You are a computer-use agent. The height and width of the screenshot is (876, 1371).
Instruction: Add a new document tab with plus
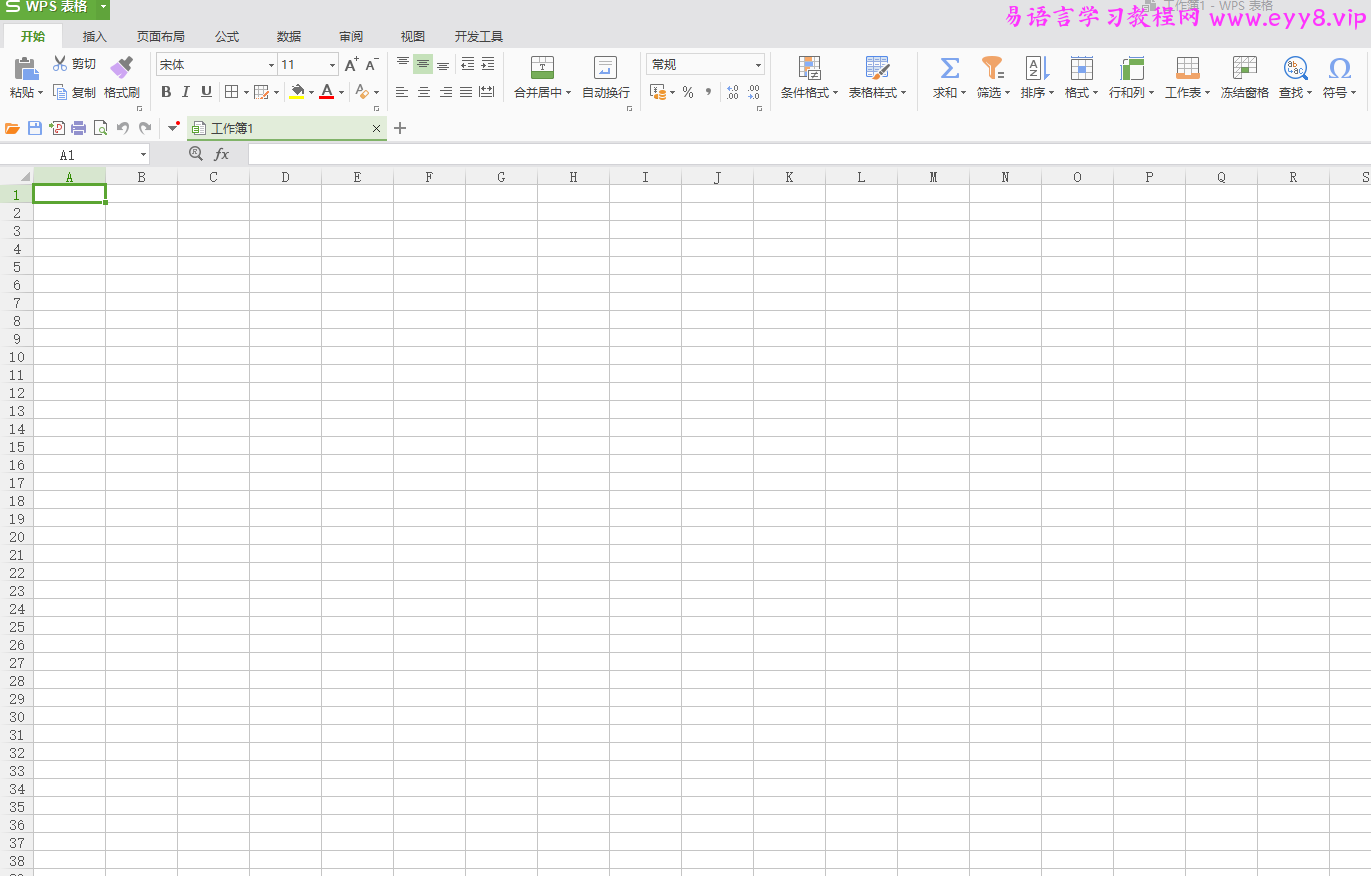coord(400,128)
